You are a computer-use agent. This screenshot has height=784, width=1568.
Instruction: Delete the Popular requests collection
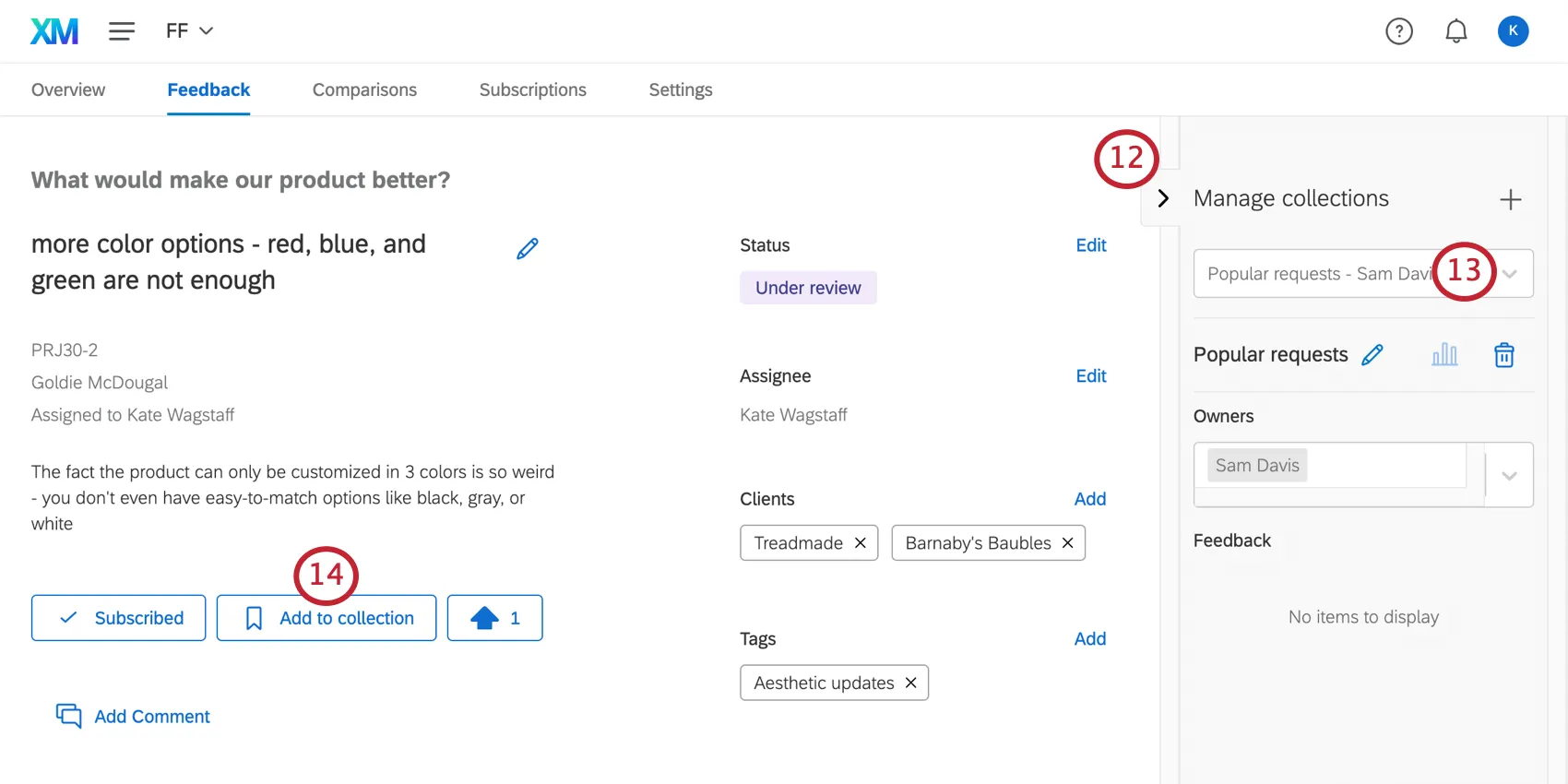(1503, 355)
